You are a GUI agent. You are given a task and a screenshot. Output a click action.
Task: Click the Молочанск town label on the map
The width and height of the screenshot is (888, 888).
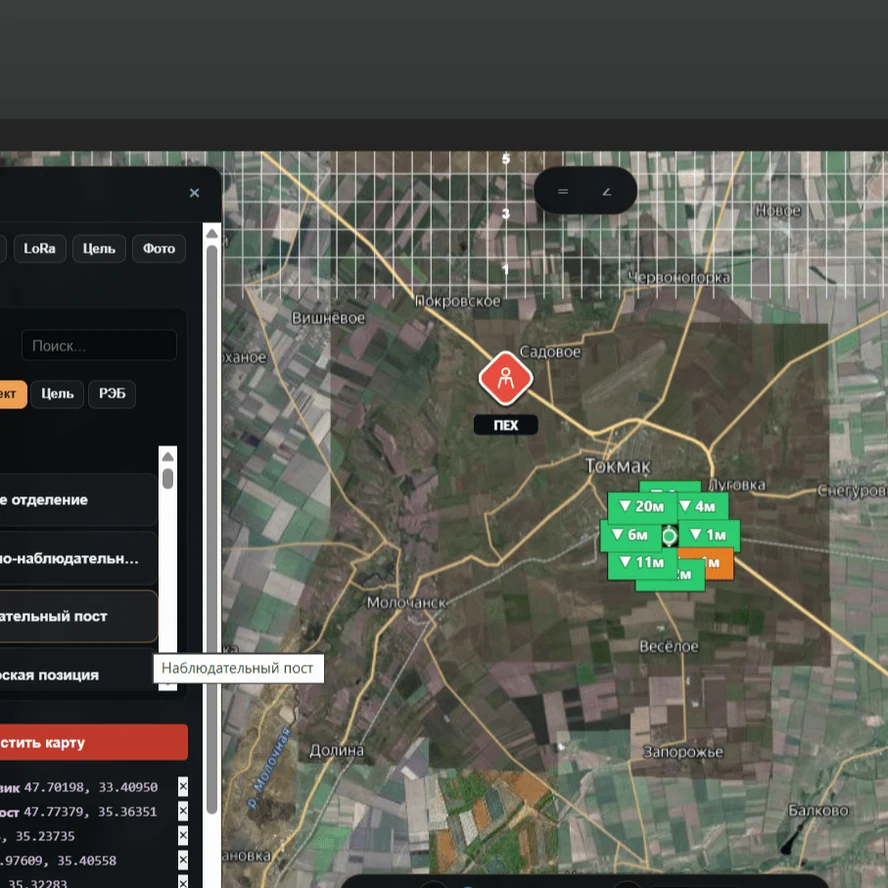pyautogui.click(x=407, y=603)
